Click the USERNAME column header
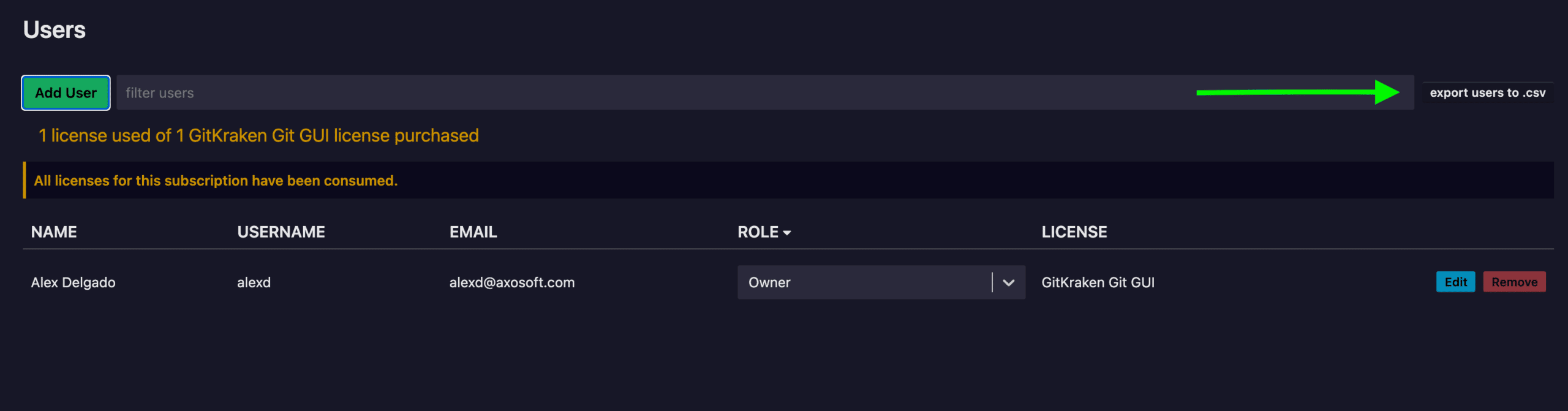Image resolution: width=1568 pixels, height=411 pixels. [x=281, y=232]
